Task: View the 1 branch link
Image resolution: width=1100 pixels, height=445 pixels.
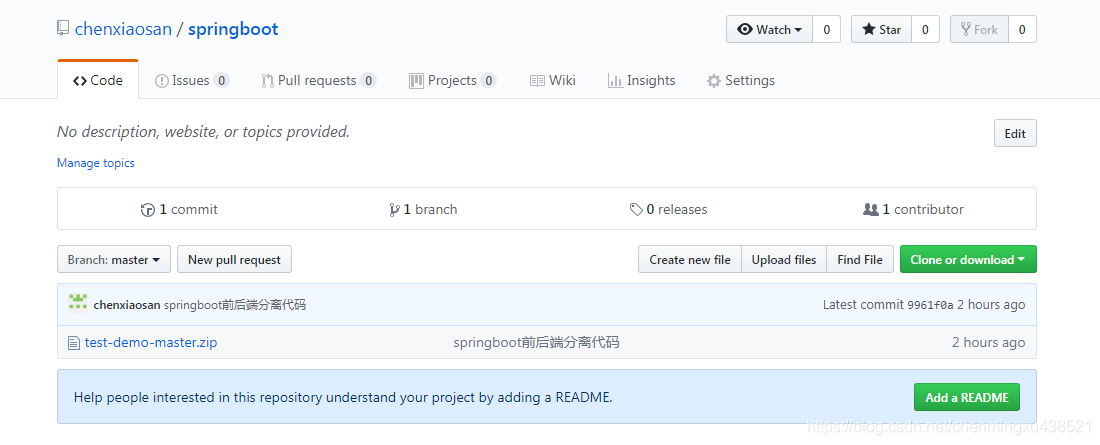Action: pyautogui.click(x=423, y=209)
